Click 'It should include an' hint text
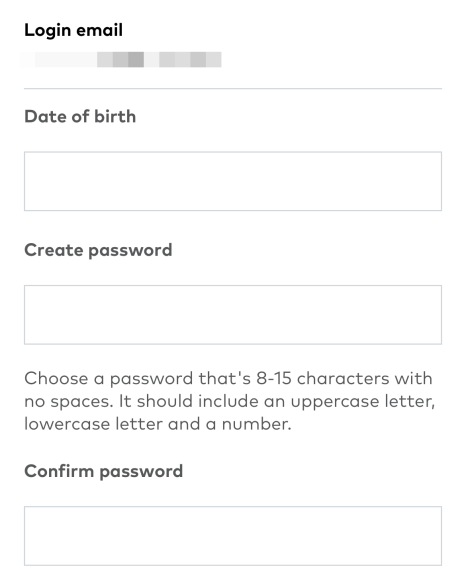Image resolution: width=466 pixels, height=585 pixels. [202, 401]
